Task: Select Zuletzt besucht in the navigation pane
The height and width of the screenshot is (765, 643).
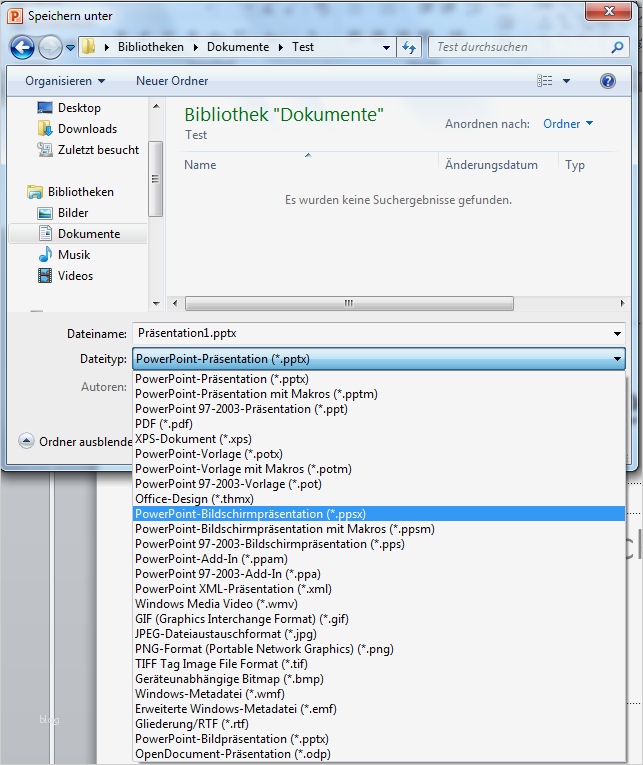Action: tap(98, 150)
